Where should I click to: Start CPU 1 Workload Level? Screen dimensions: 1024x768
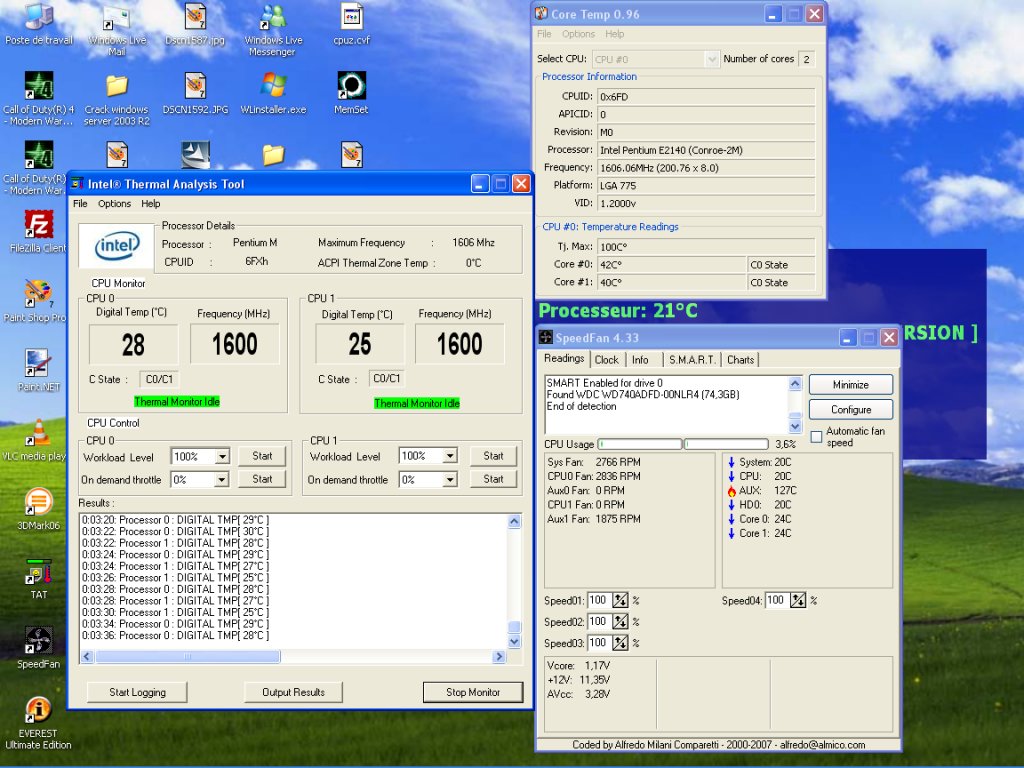point(493,456)
